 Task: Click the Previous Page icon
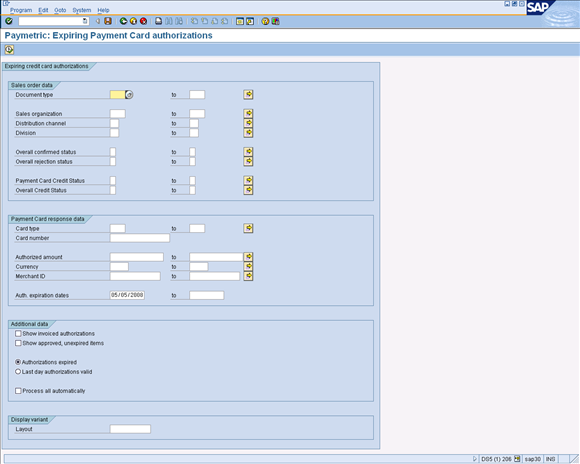pos(204,21)
